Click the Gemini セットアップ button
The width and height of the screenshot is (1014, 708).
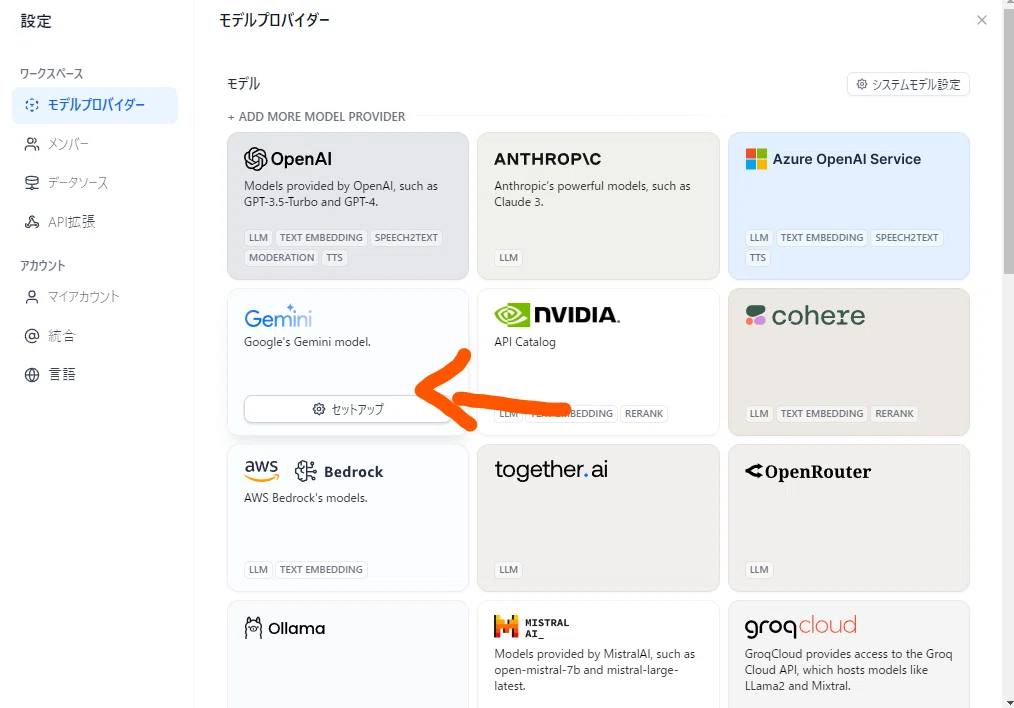pos(348,409)
